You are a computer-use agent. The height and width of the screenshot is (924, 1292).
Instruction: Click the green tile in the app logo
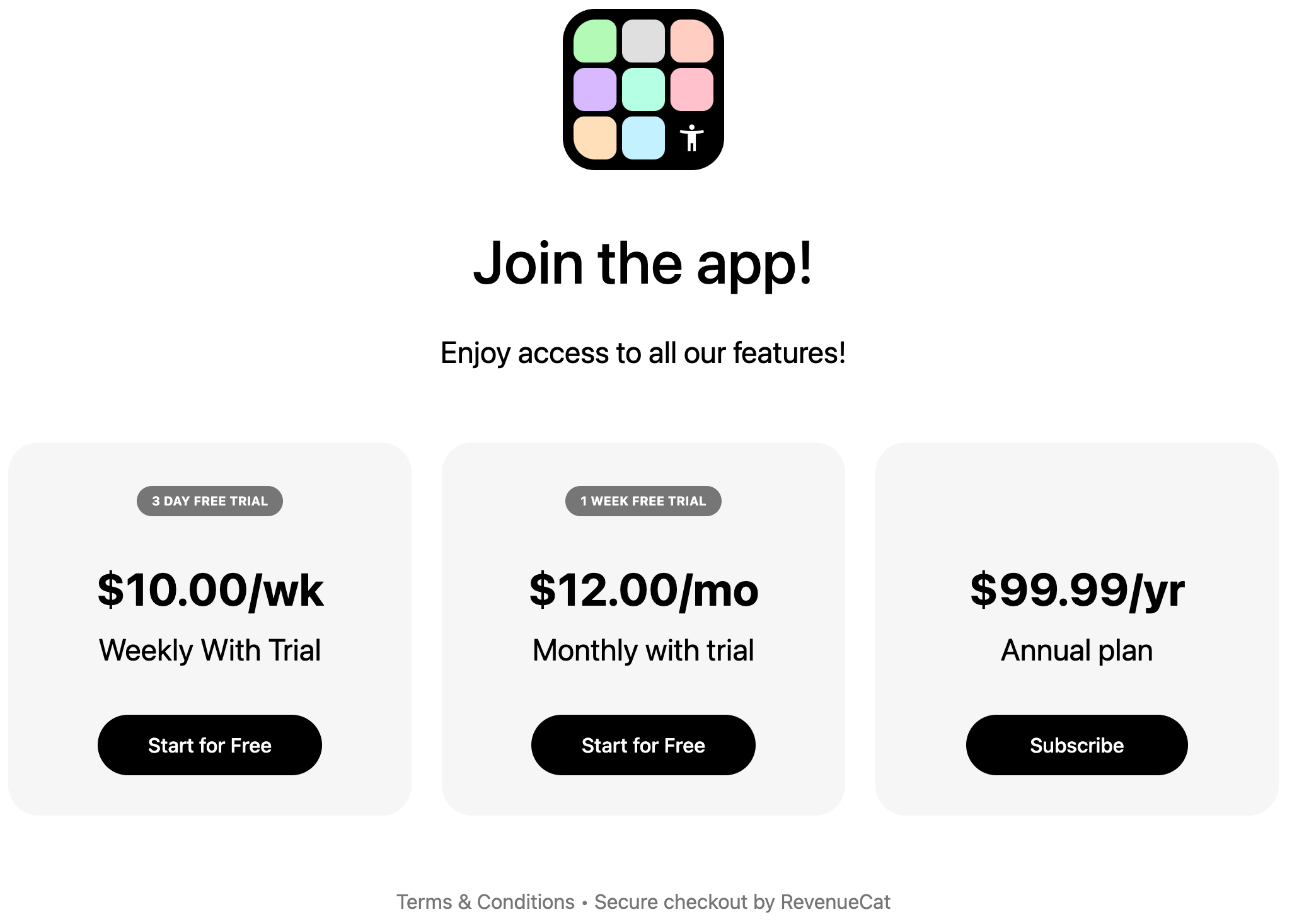595,41
